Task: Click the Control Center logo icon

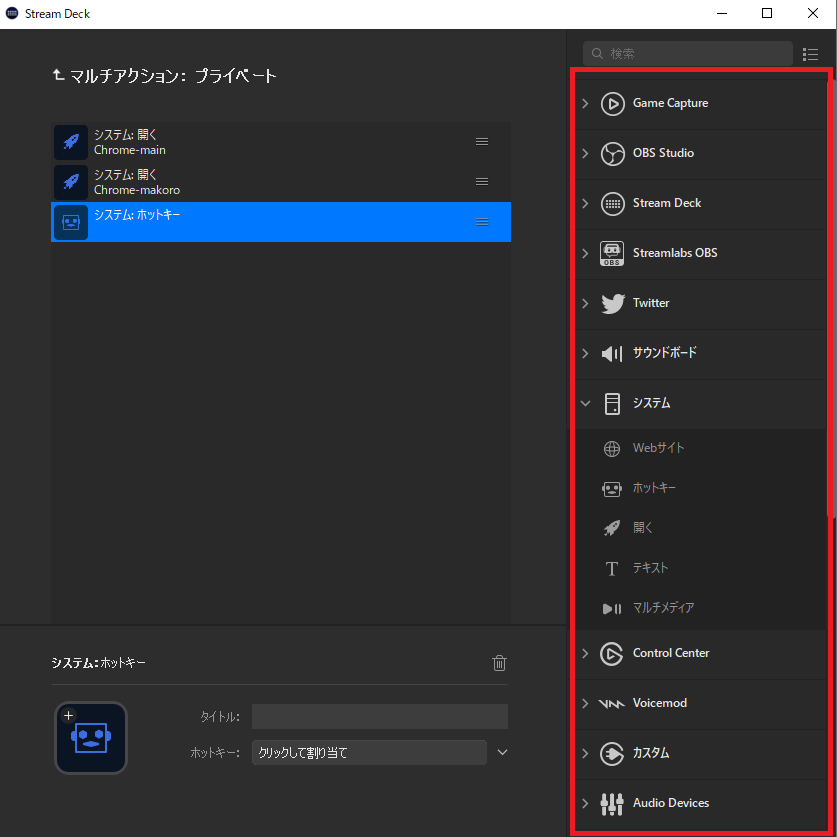Action: pyautogui.click(x=611, y=654)
